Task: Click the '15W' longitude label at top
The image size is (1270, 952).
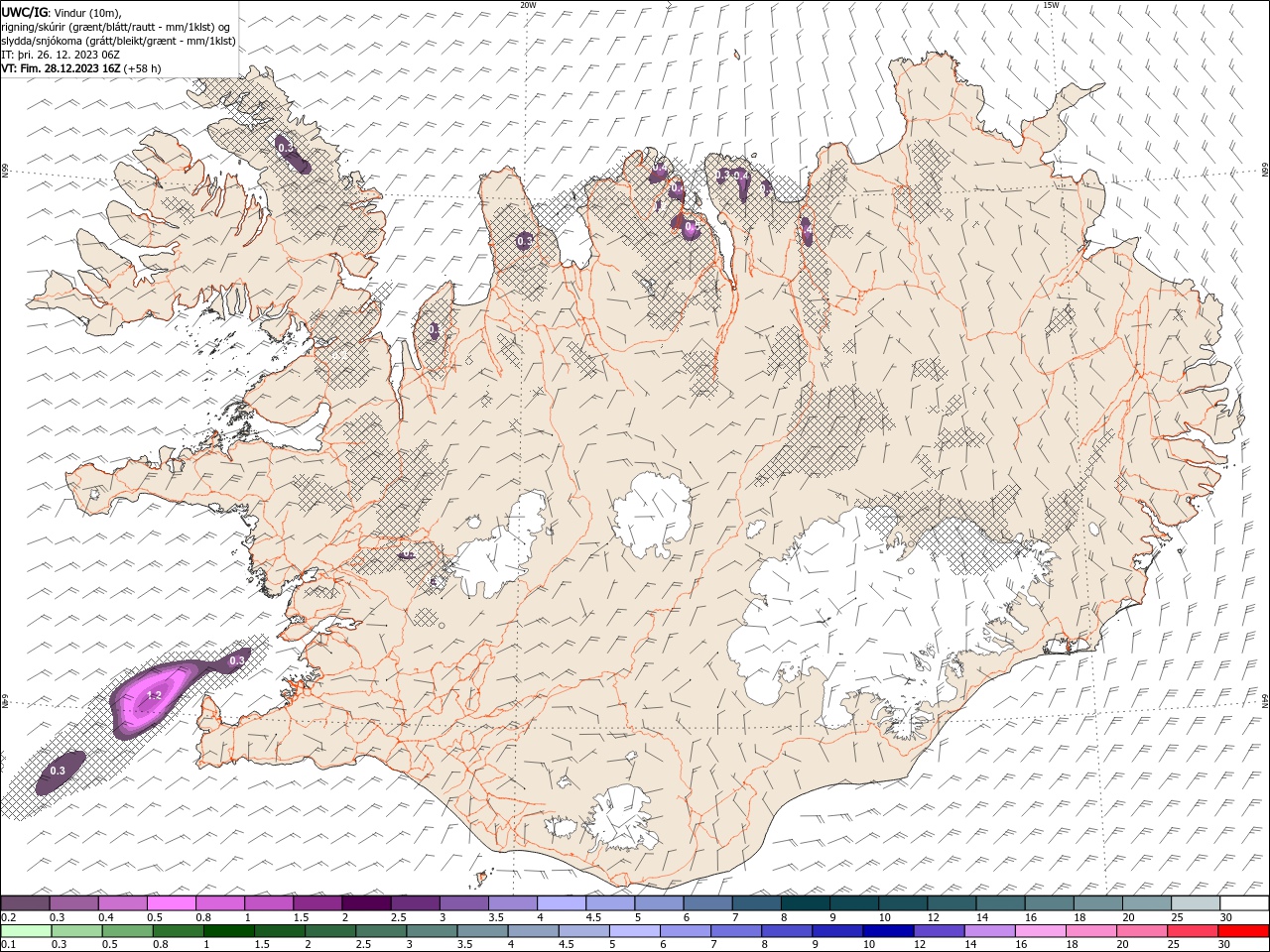Action: click(x=1051, y=5)
